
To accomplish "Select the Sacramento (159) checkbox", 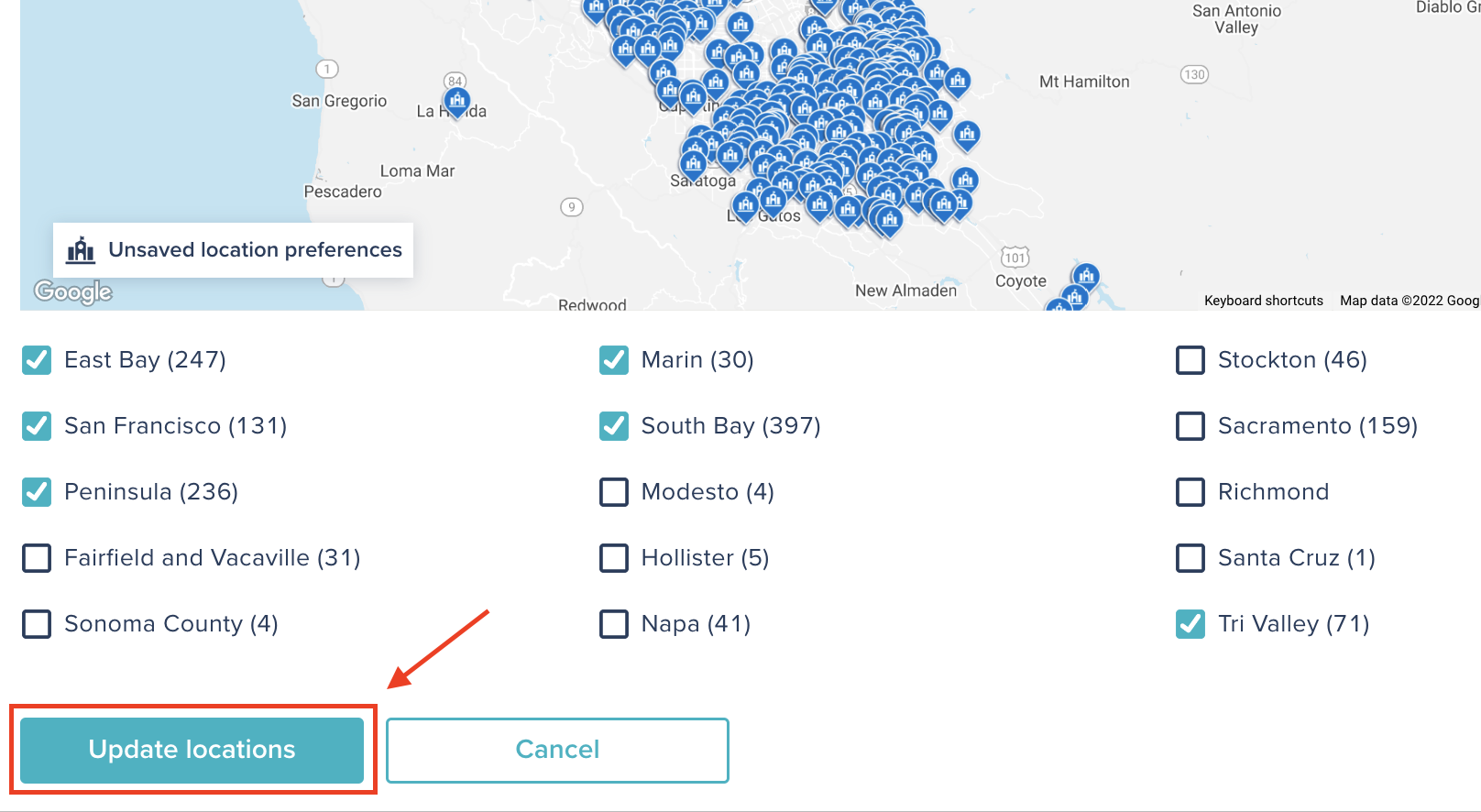I will (1190, 426).
